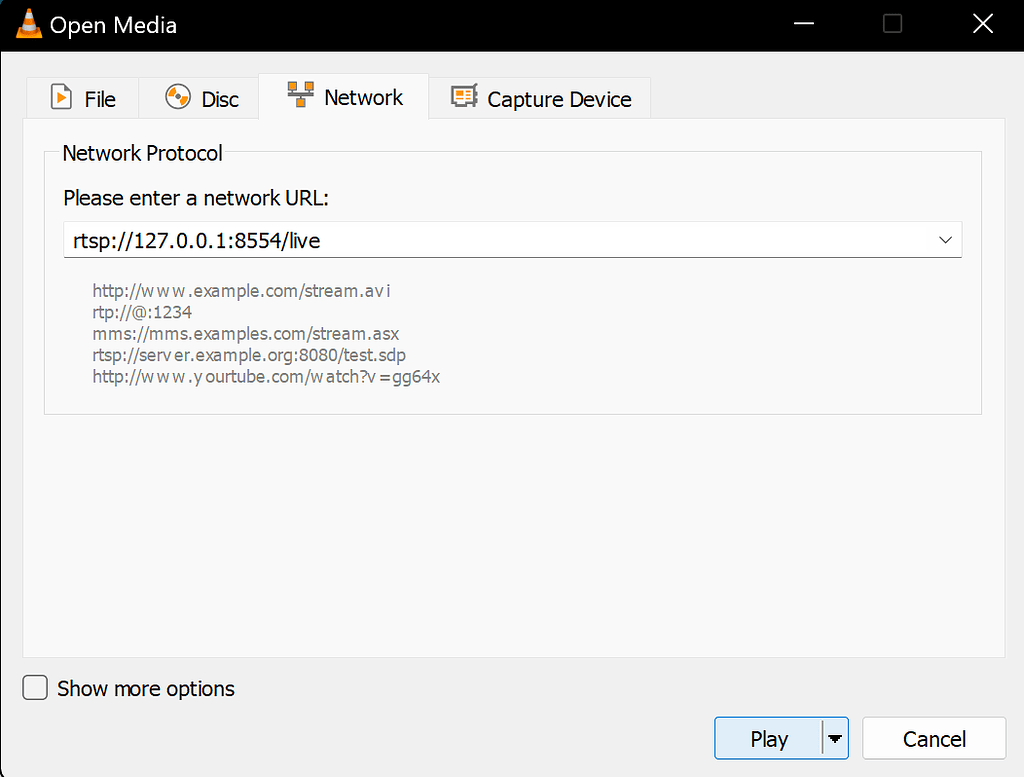Screen dimensions: 1024x777
Task: Click the Capture Device card icon
Action: [463, 98]
